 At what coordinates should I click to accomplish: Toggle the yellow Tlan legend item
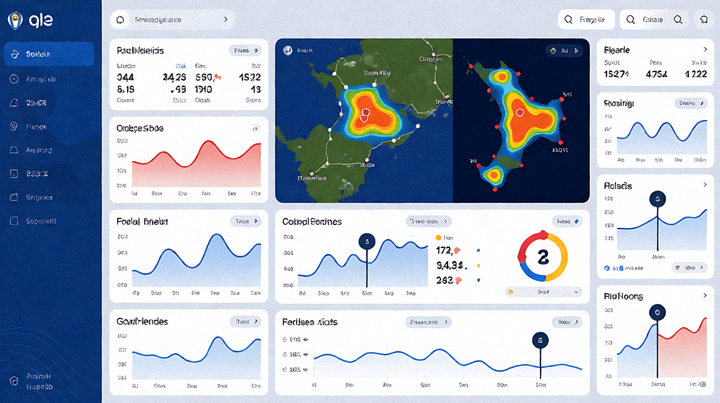point(444,237)
